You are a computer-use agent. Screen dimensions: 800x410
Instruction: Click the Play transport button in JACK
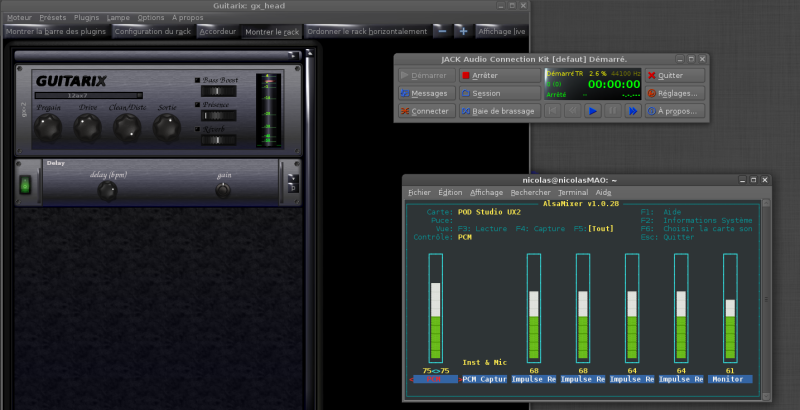pos(593,111)
